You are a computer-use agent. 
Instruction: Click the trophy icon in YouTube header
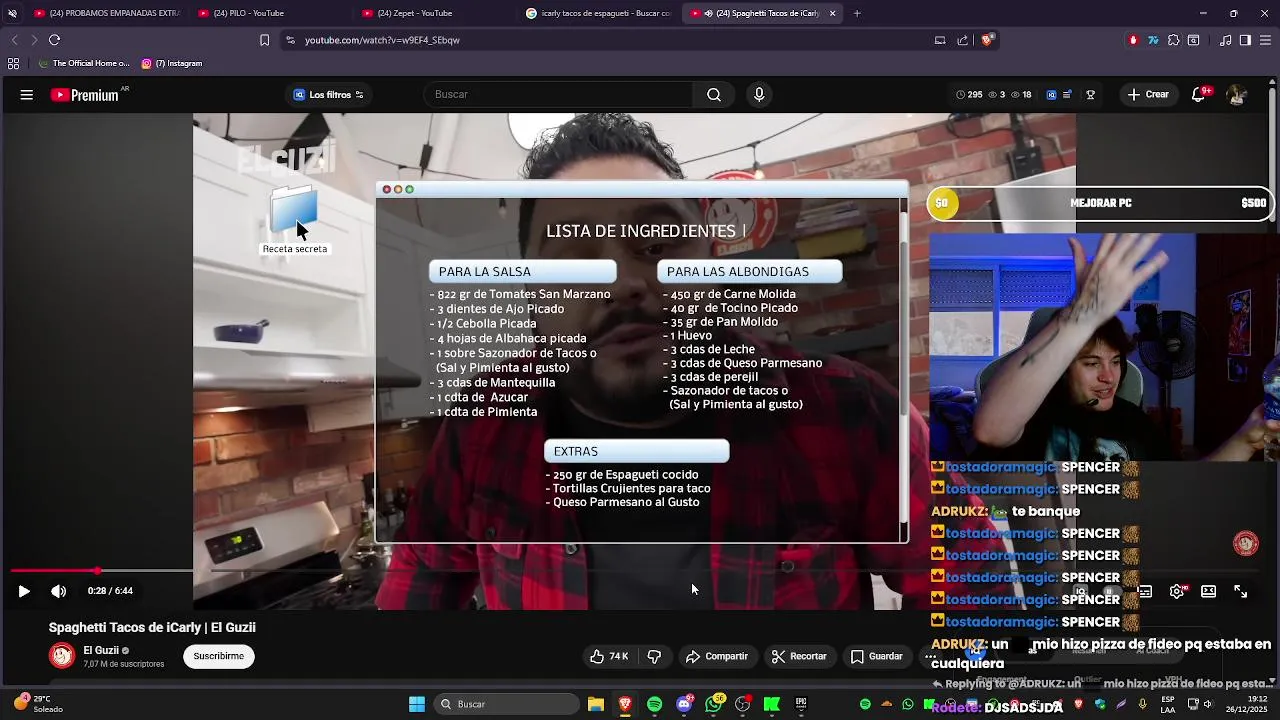(1091, 94)
